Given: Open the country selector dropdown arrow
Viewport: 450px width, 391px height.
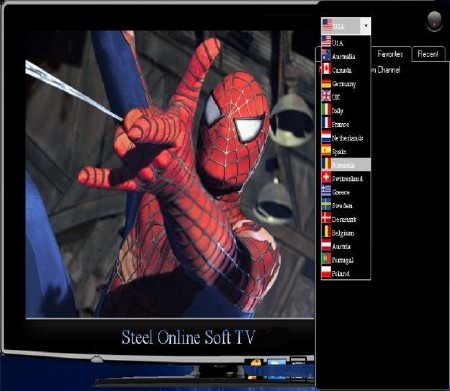Looking at the screenshot, I should click(366, 26).
